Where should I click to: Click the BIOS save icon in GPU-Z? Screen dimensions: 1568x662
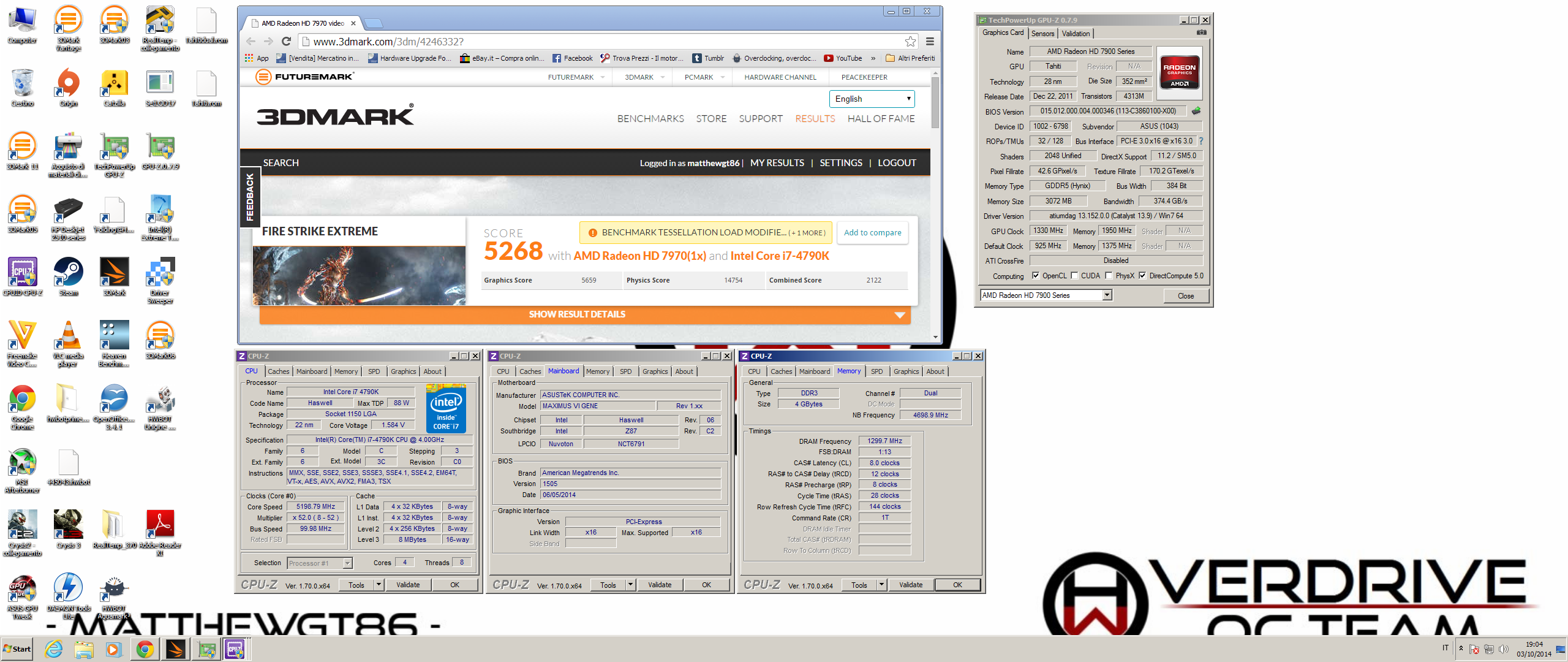click(1196, 111)
